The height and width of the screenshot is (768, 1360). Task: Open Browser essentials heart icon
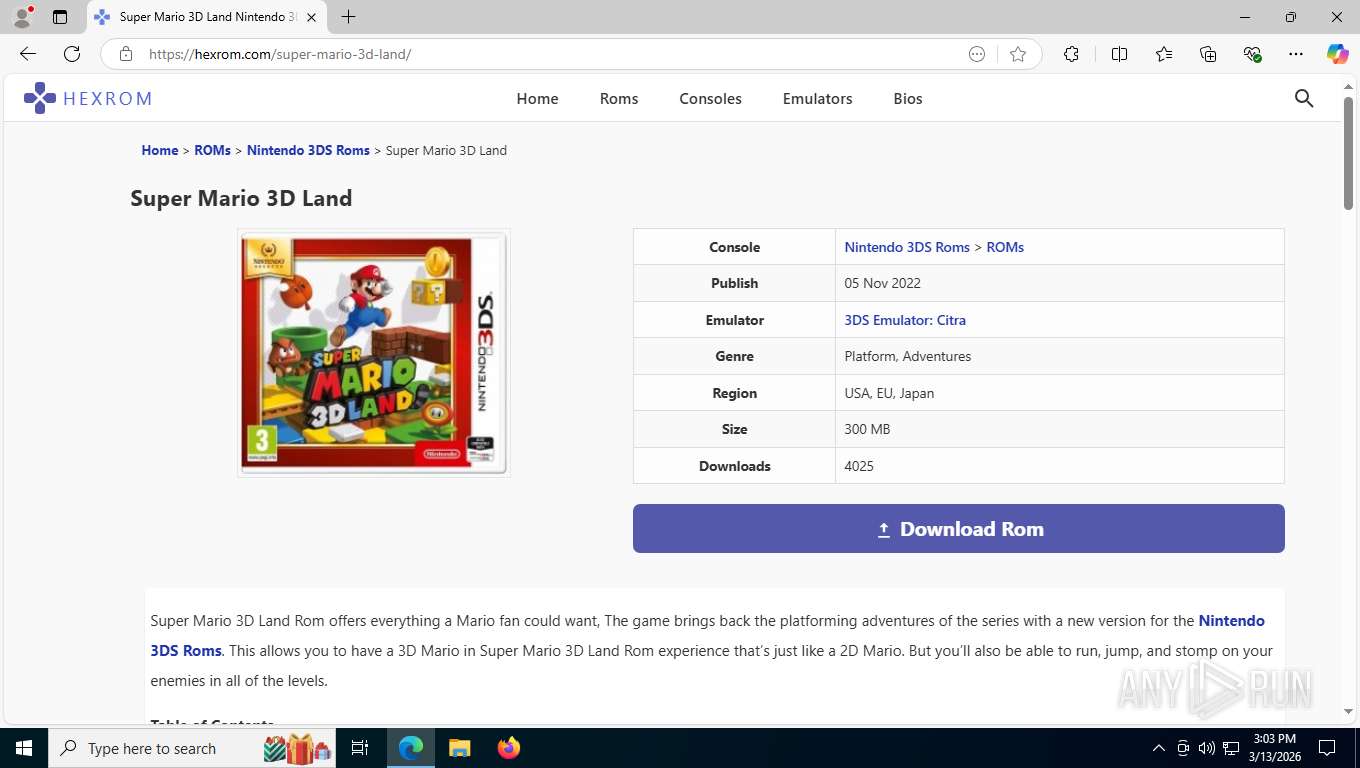1252,54
